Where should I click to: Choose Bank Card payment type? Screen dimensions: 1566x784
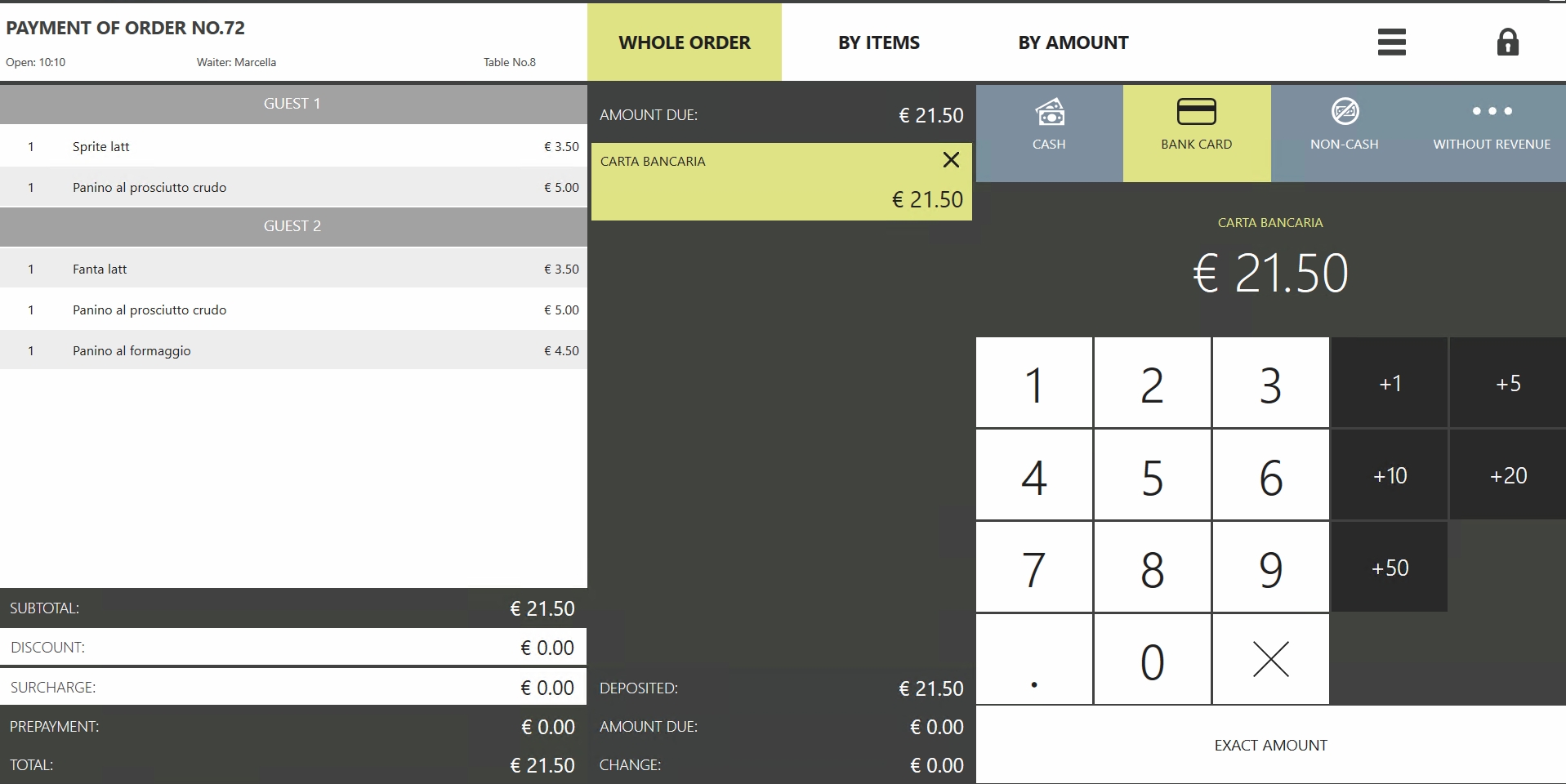[1196, 133]
